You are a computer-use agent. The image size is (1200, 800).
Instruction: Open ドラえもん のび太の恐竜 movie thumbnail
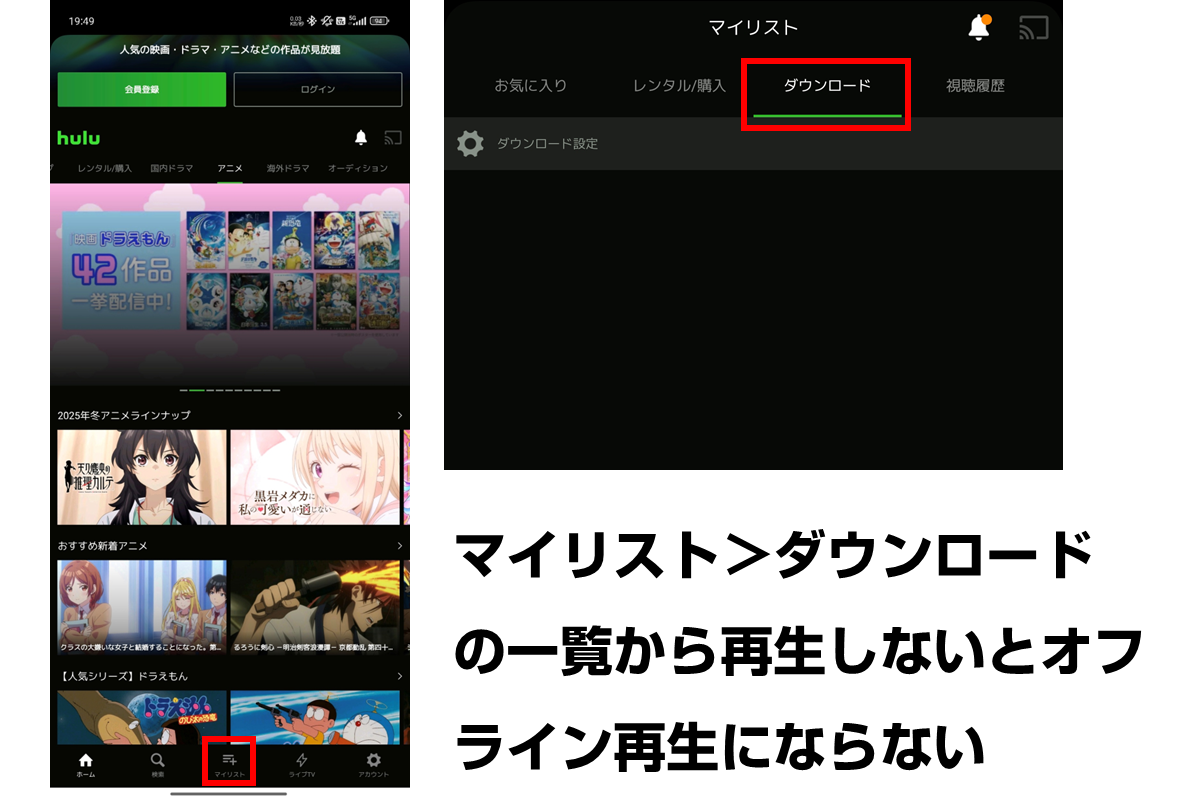[142, 717]
